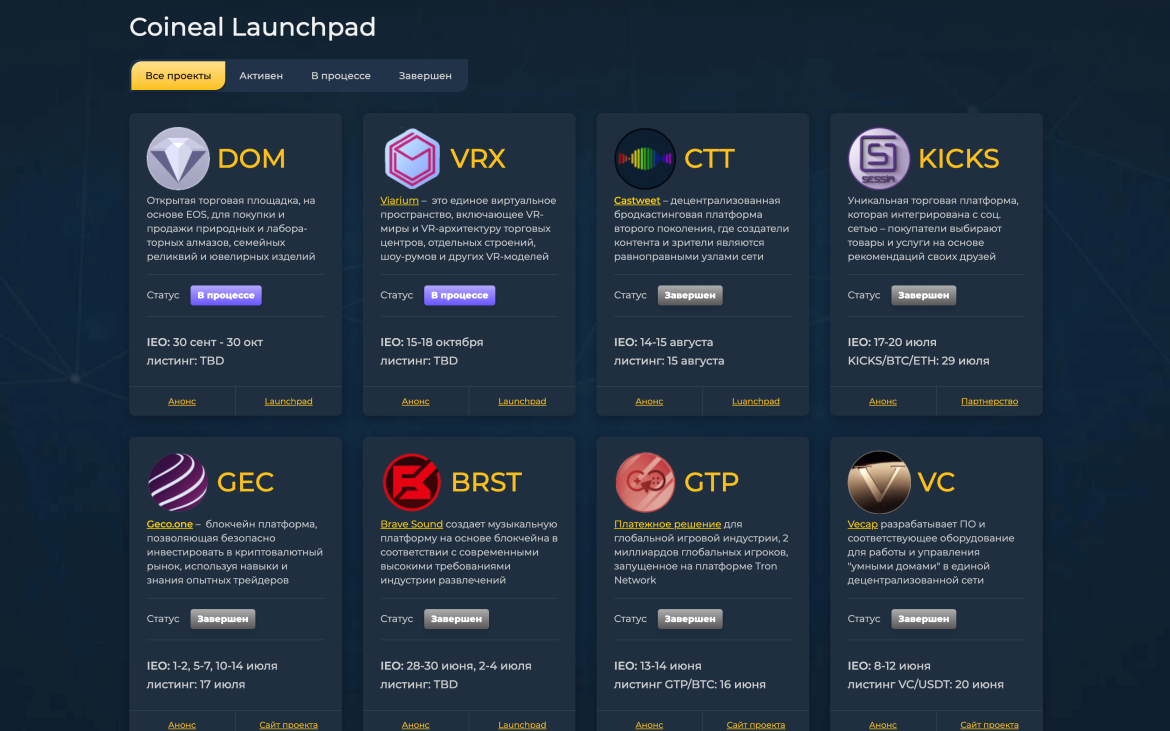Open the CTT card 'Luanchpad' link
1170x731 pixels.
point(755,401)
